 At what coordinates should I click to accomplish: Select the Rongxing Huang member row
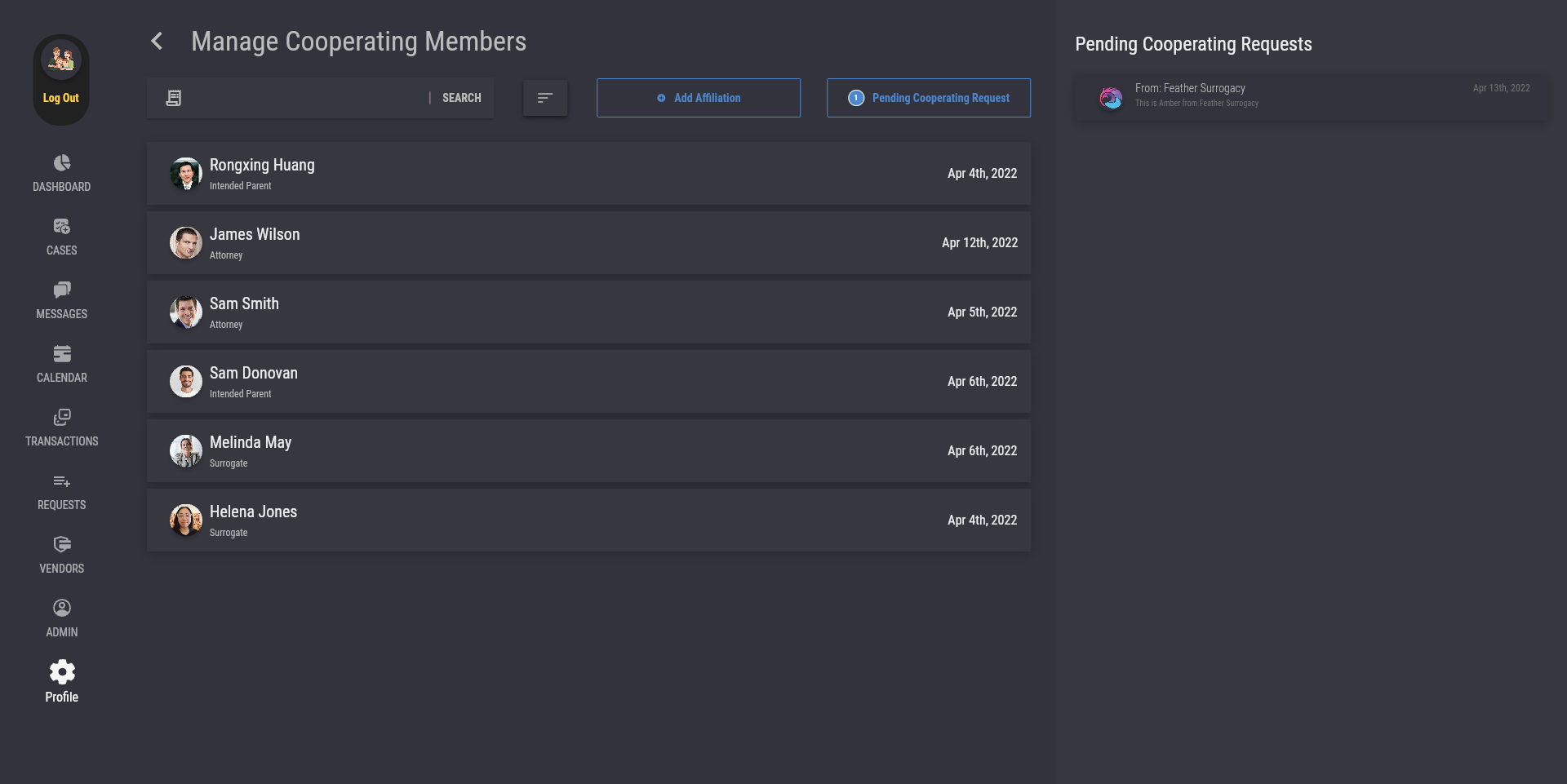[588, 174]
